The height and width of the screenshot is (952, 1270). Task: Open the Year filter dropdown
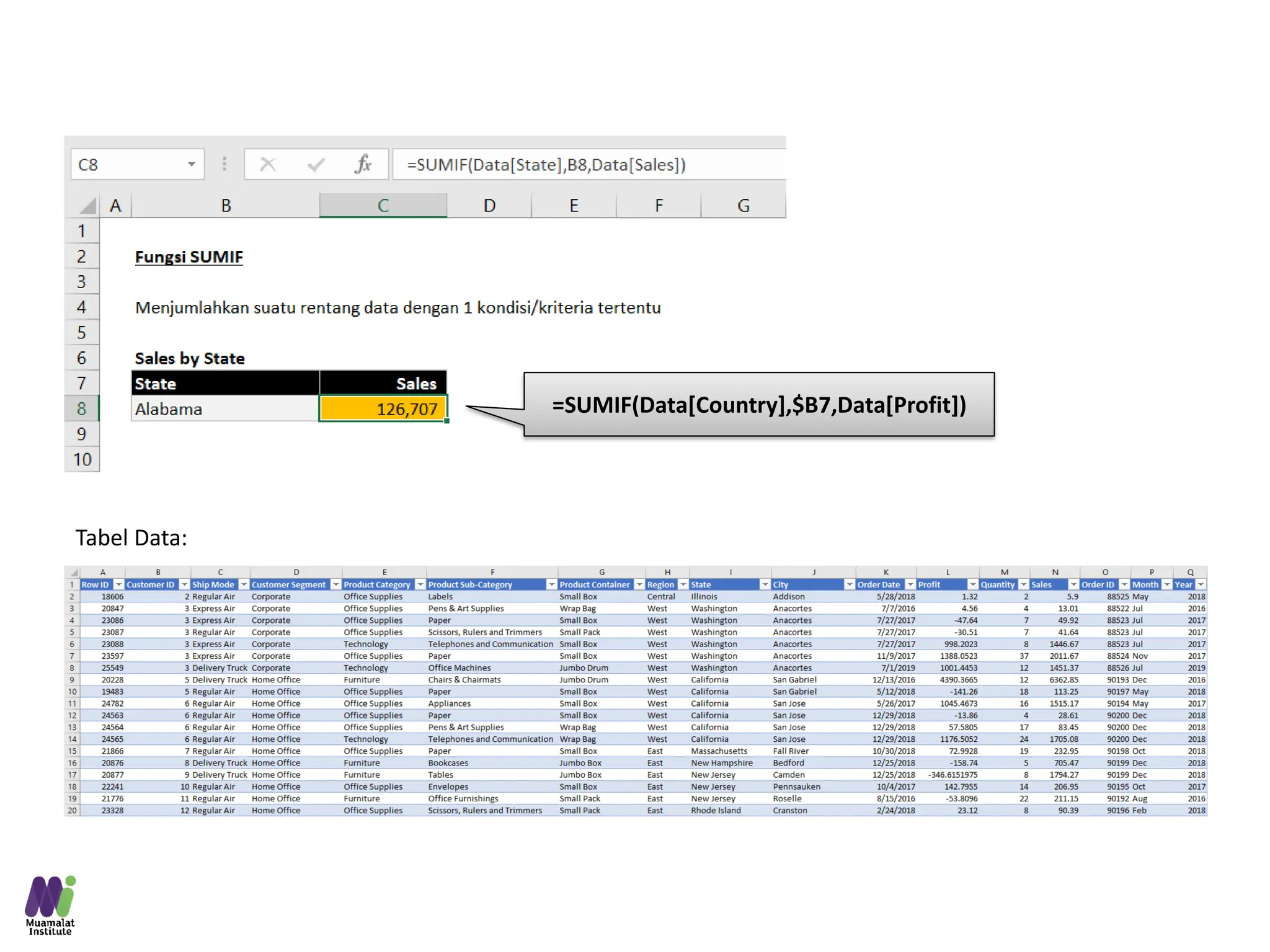1201,584
